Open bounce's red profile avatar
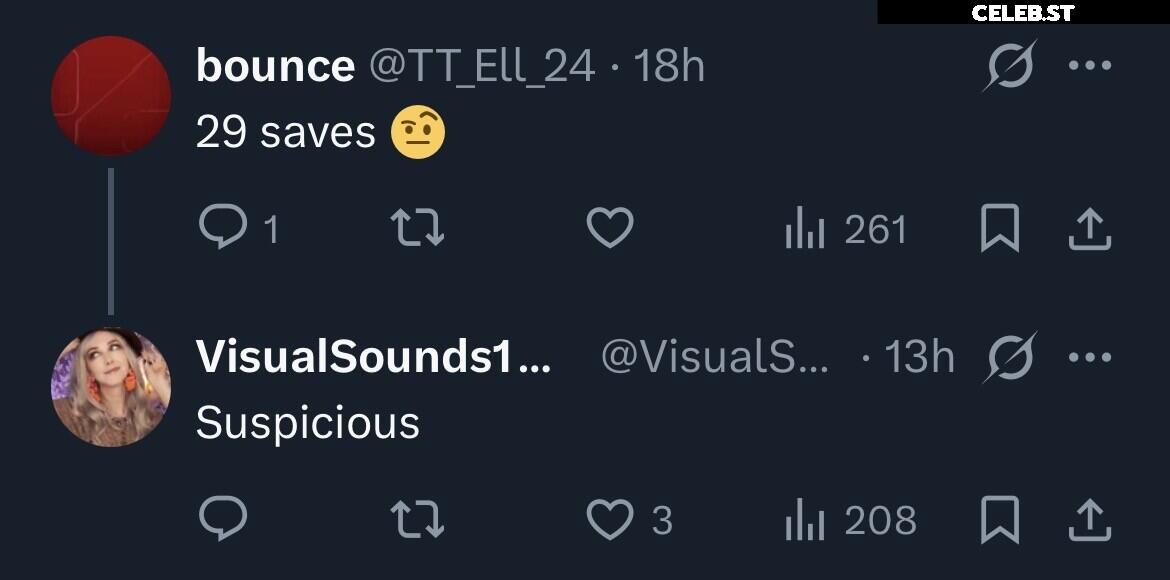The width and height of the screenshot is (1170, 580). tap(111, 96)
